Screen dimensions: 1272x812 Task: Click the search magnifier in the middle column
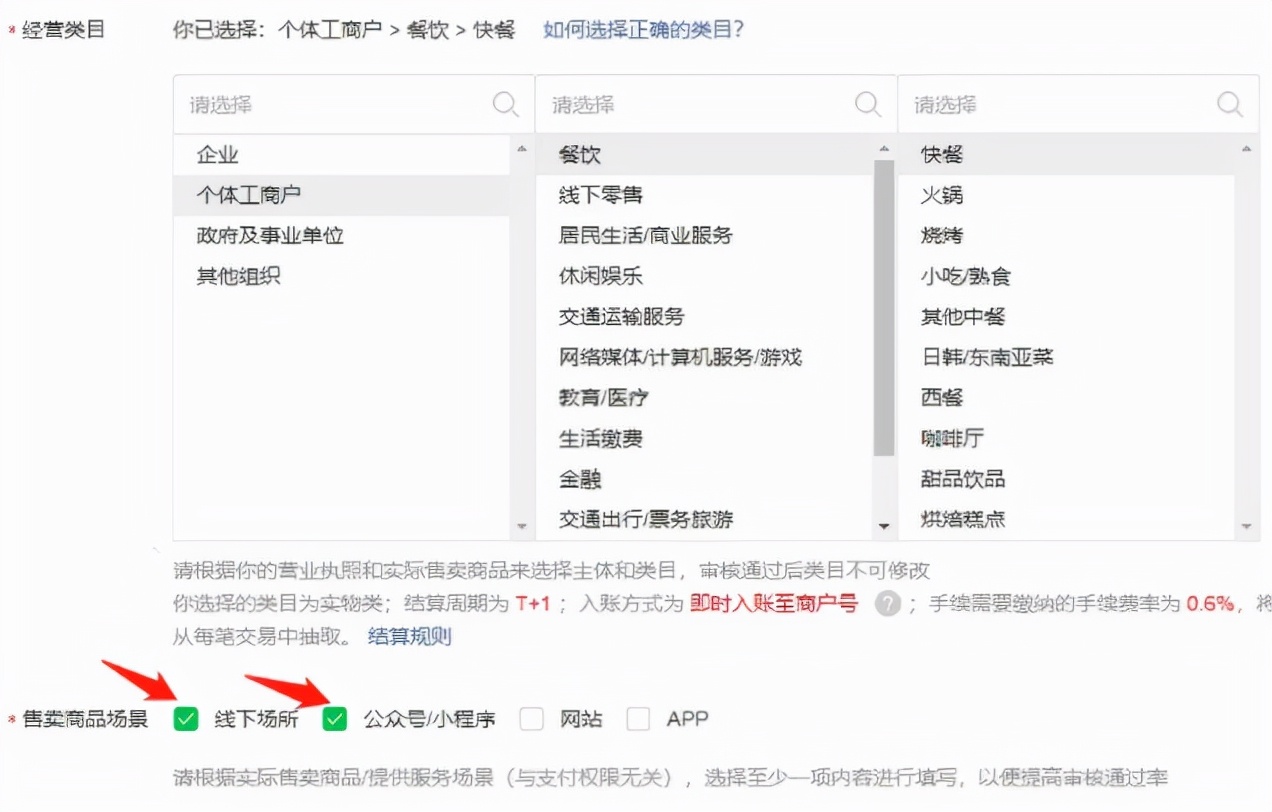coord(865,103)
